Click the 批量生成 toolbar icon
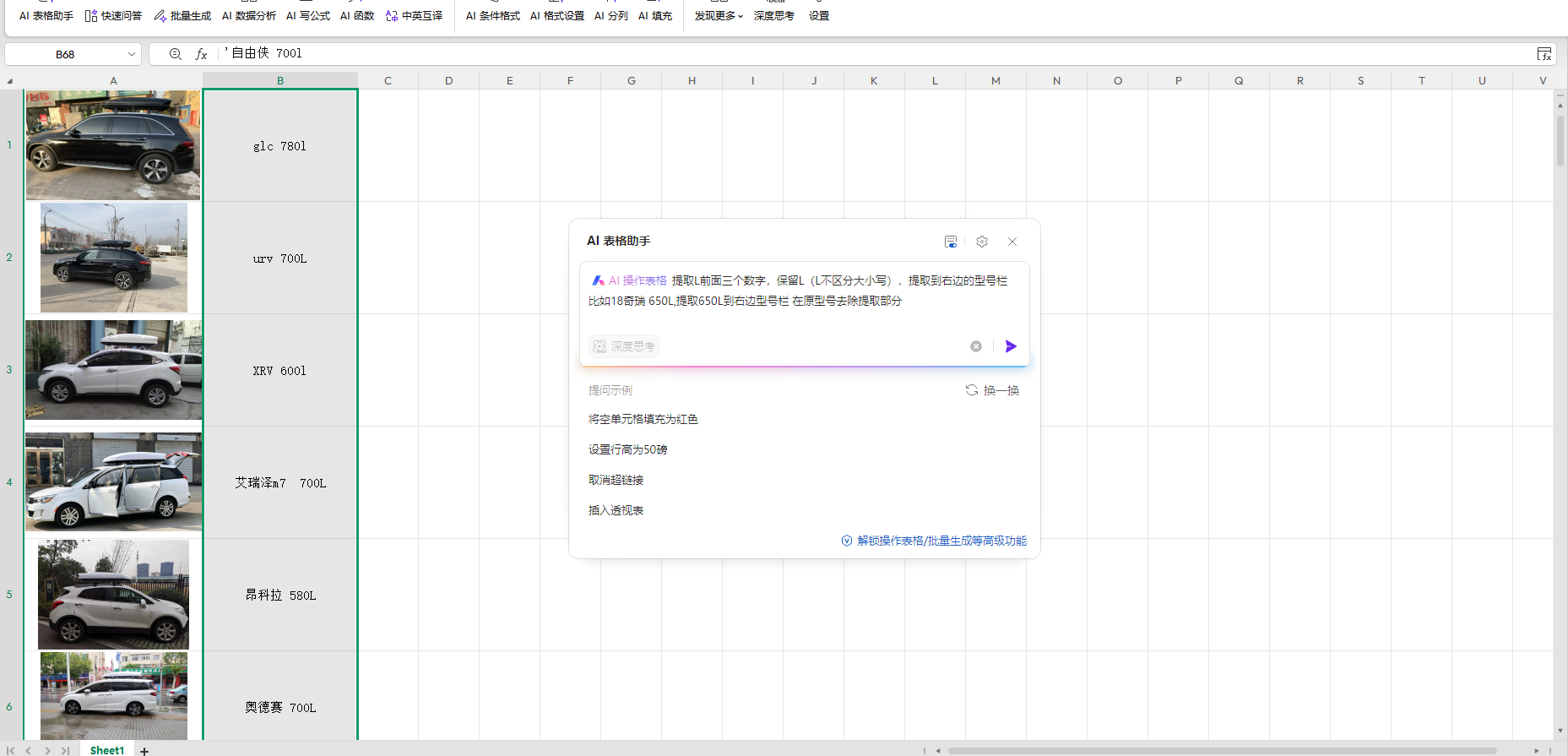The height and width of the screenshot is (756, 1568). click(160, 16)
